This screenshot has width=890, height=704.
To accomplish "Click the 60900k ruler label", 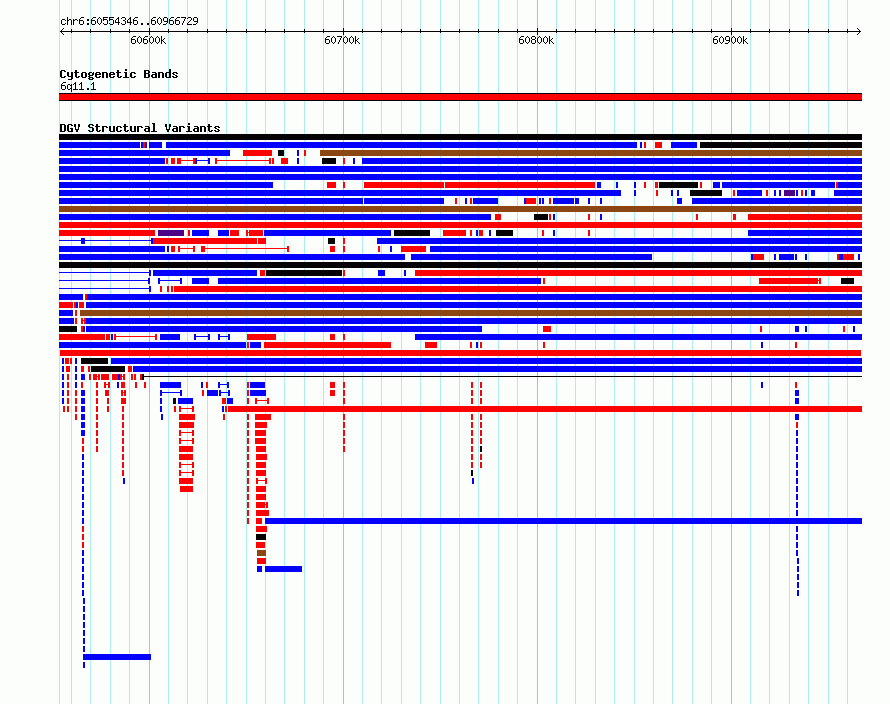I will [x=731, y=40].
